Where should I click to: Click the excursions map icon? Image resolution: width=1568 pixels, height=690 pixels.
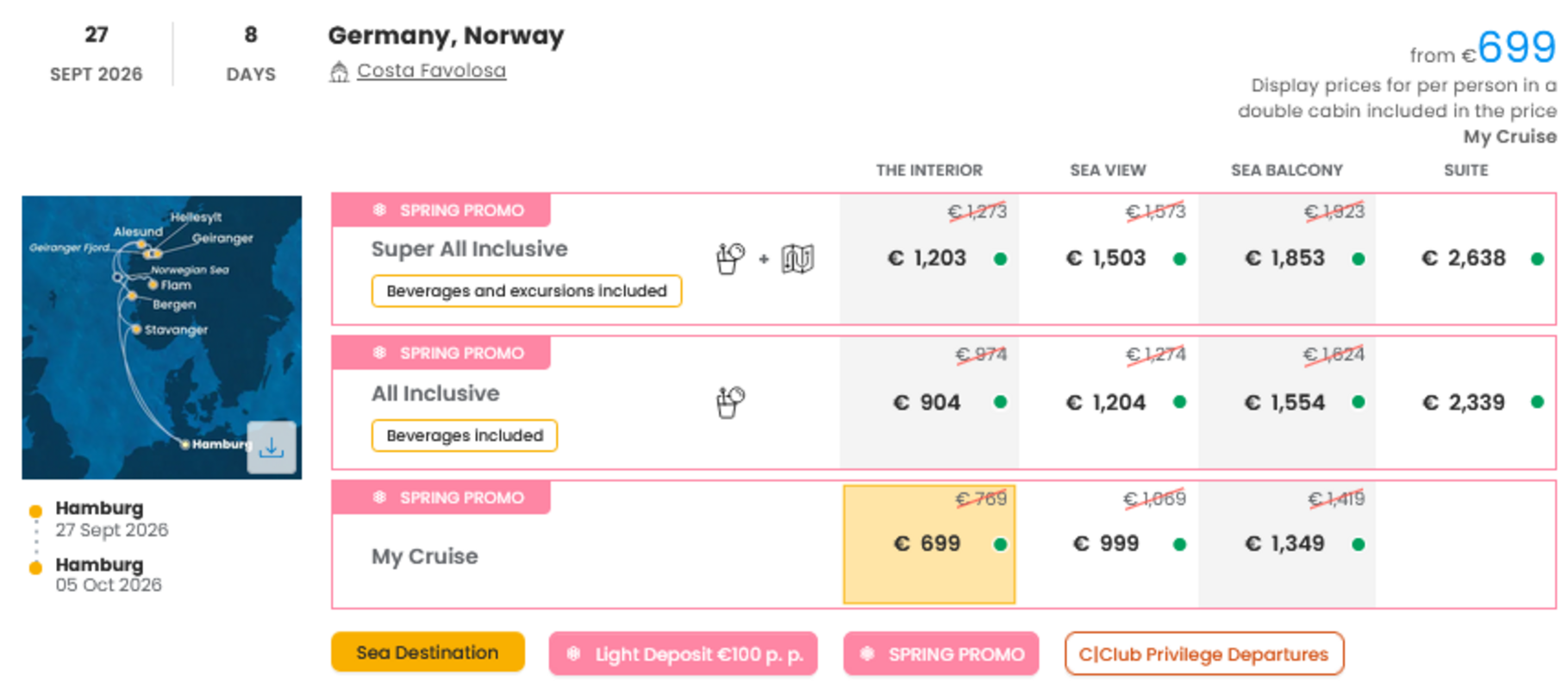coord(797,258)
